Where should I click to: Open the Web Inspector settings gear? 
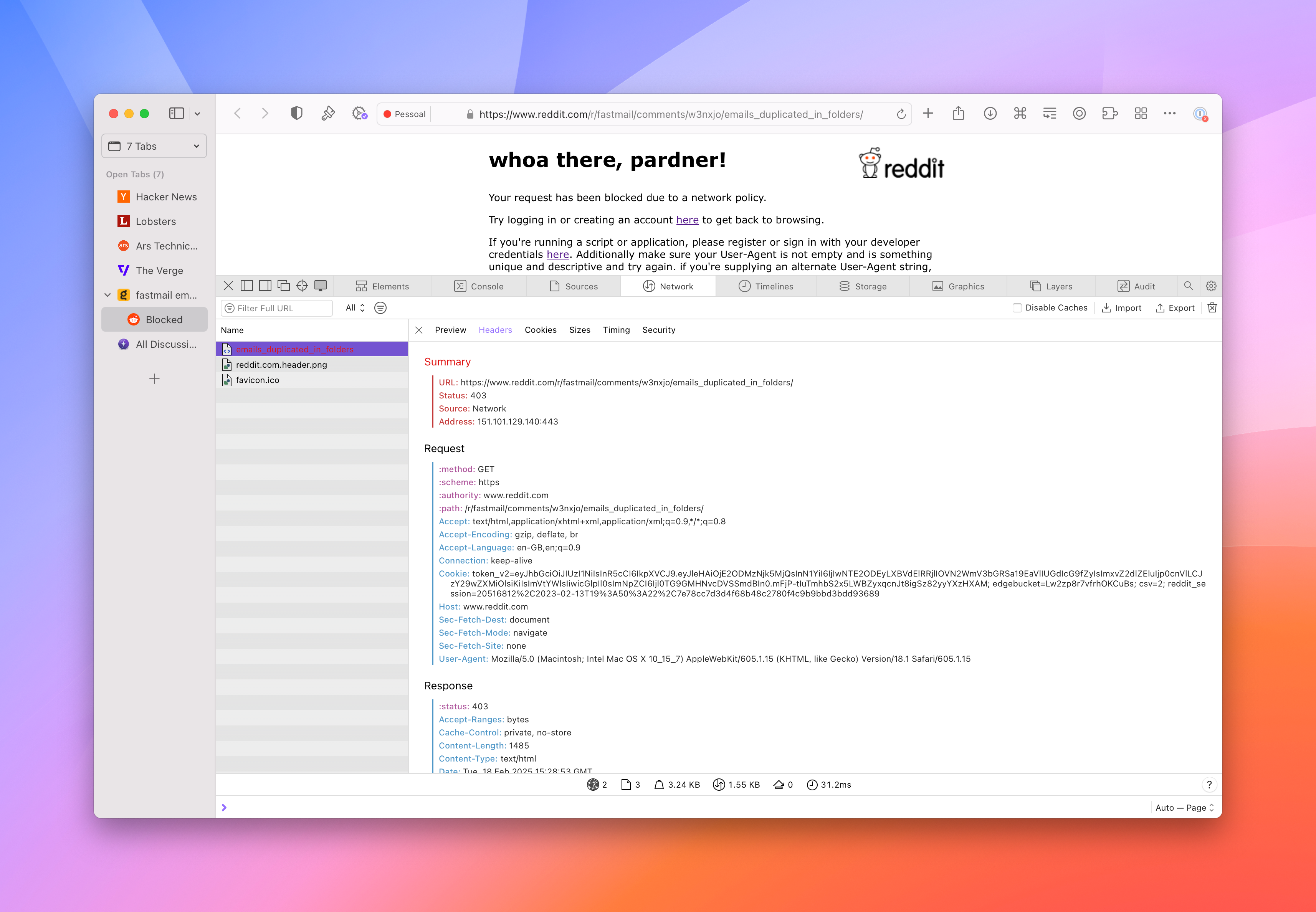coord(1211,286)
